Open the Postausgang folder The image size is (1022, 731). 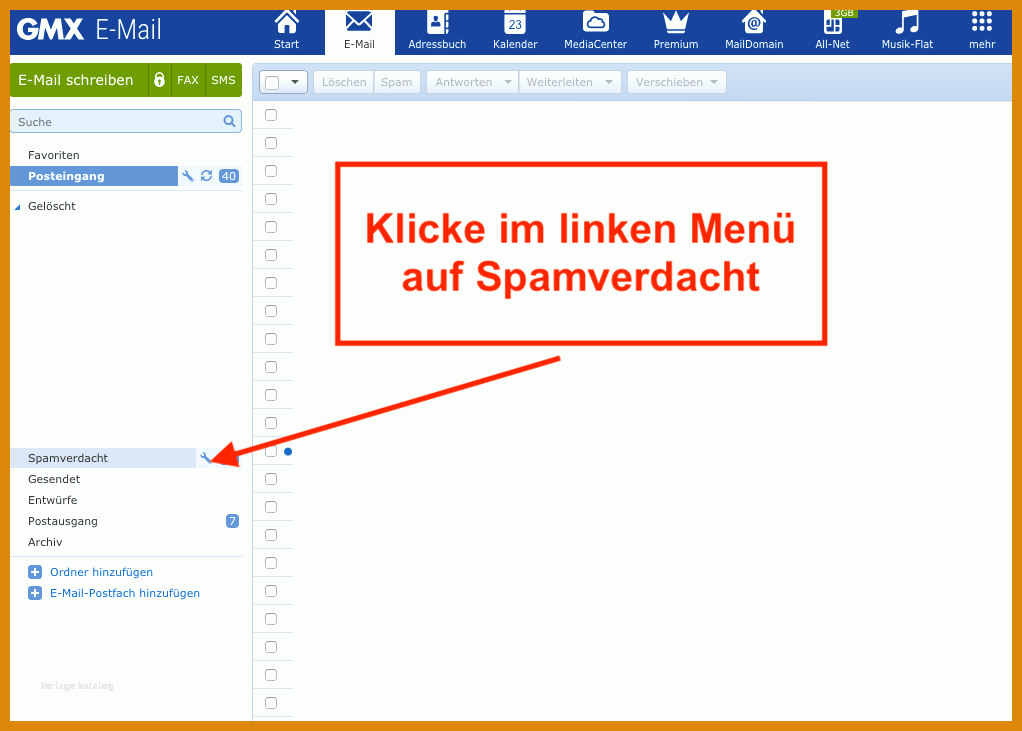(63, 521)
